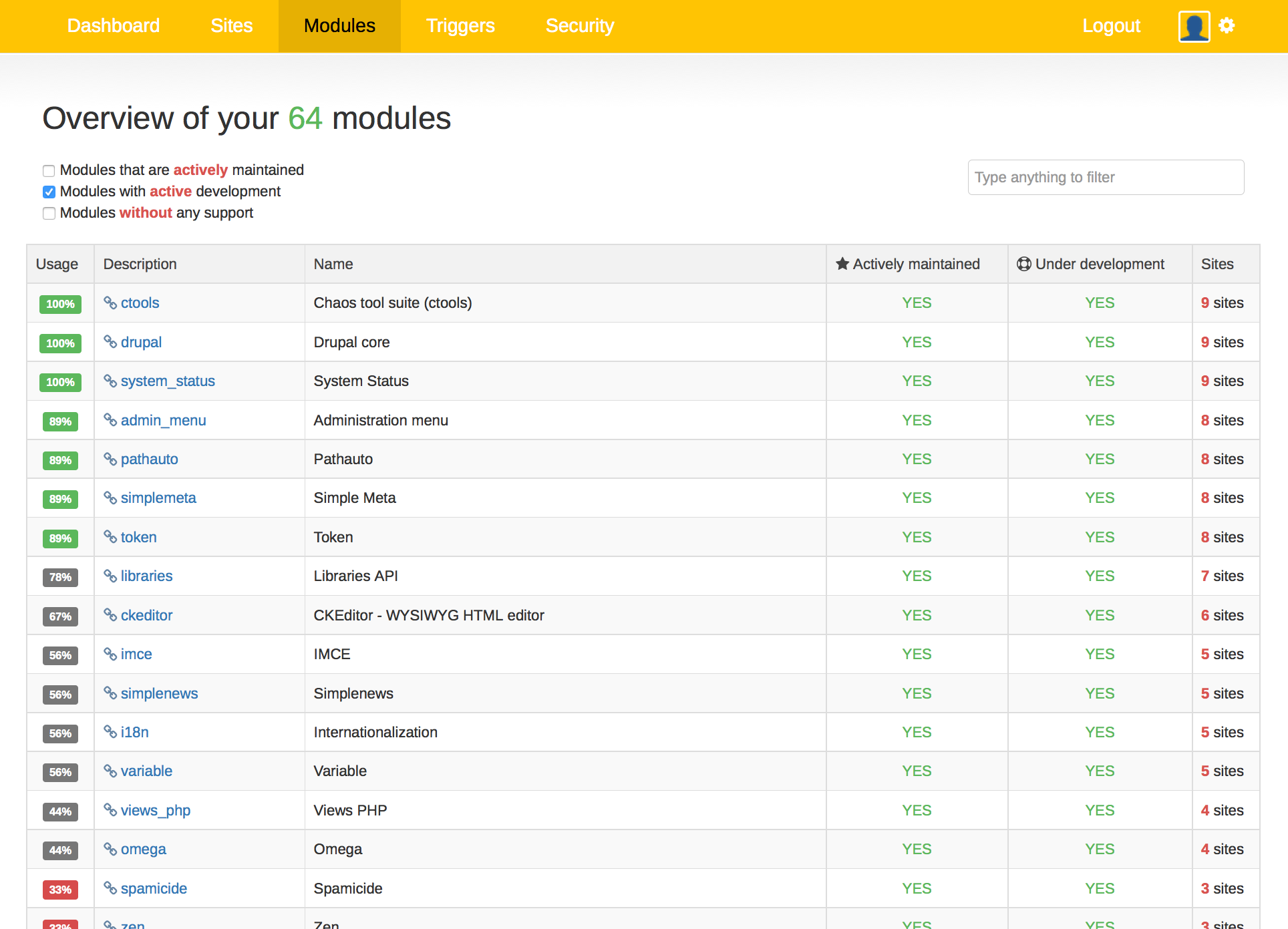Select the Modules tab
The width and height of the screenshot is (1288, 929).
coord(339,26)
